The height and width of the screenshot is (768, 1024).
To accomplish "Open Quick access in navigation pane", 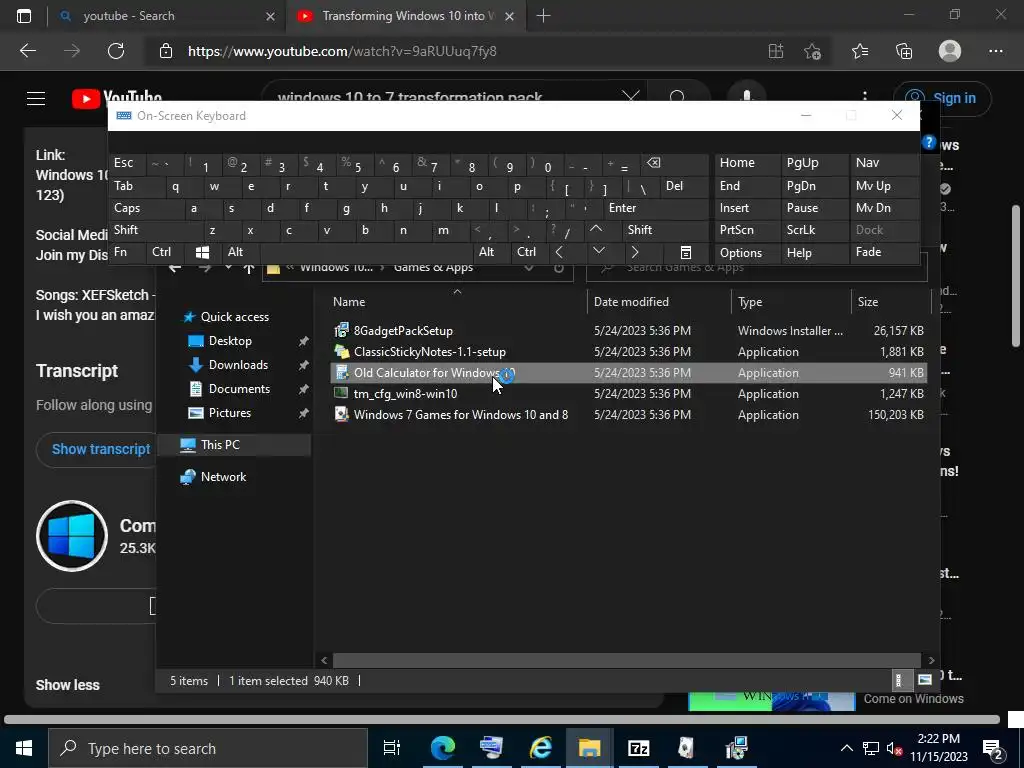I will 234,317.
